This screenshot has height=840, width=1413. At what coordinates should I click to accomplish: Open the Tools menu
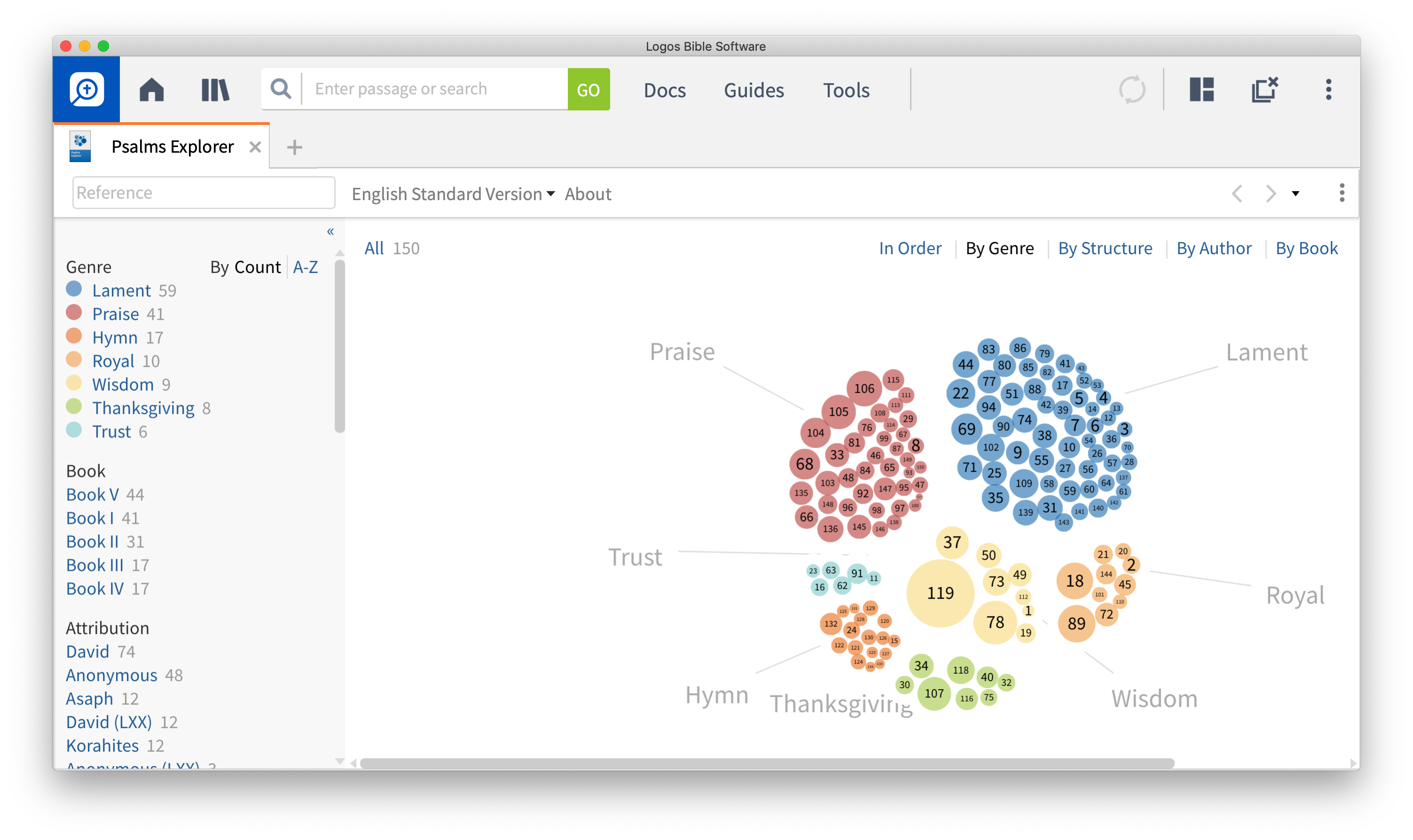coord(846,90)
